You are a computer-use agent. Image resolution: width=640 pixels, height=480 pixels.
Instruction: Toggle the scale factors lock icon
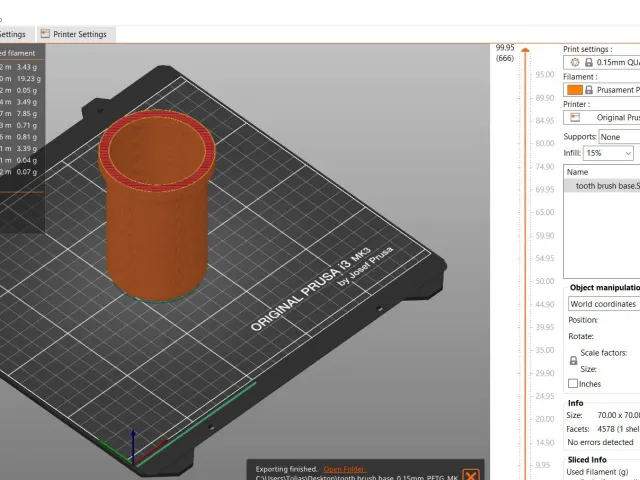pos(573,361)
